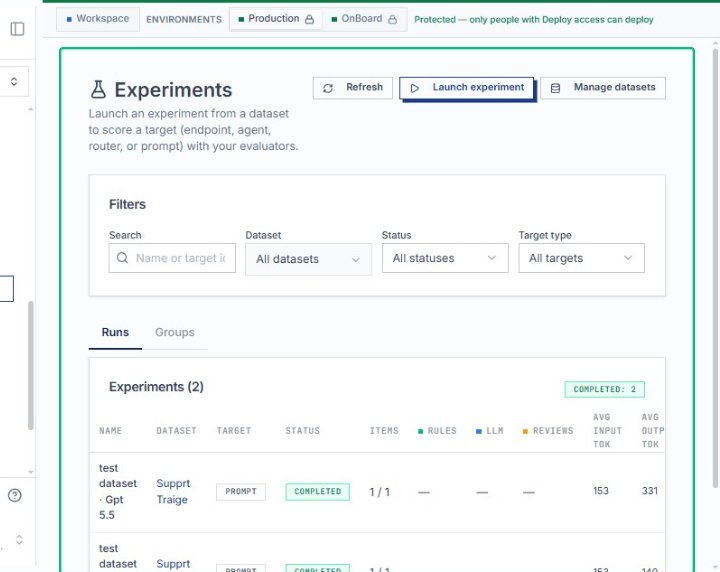Click the refresh arrows icon
This screenshot has width=720, height=572.
click(328, 88)
